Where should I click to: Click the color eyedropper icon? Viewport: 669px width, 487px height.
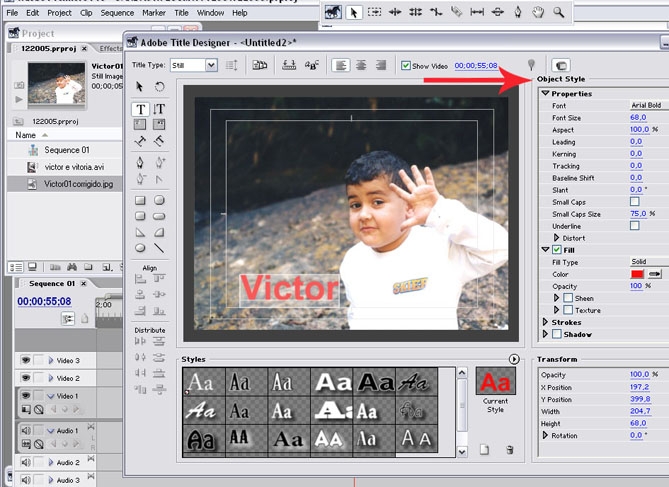(x=656, y=274)
